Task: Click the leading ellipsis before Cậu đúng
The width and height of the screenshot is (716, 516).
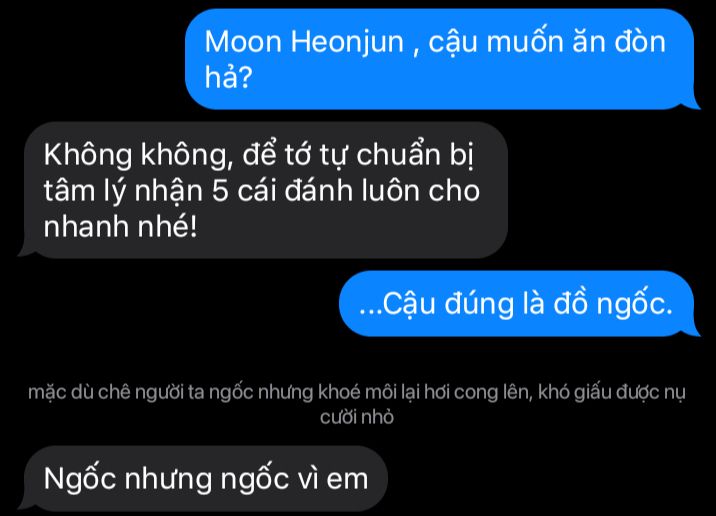Action: 370,313
